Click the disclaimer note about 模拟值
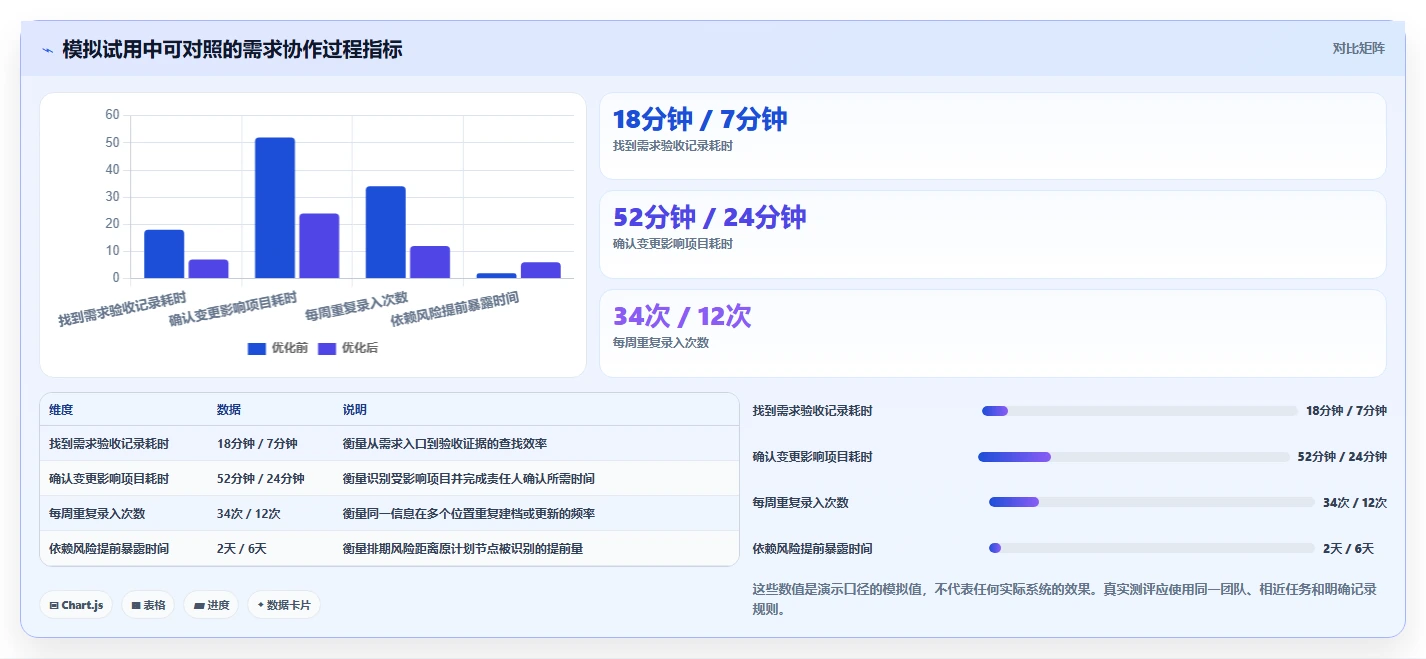This screenshot has height=659, width=1426. [1065, 599]
